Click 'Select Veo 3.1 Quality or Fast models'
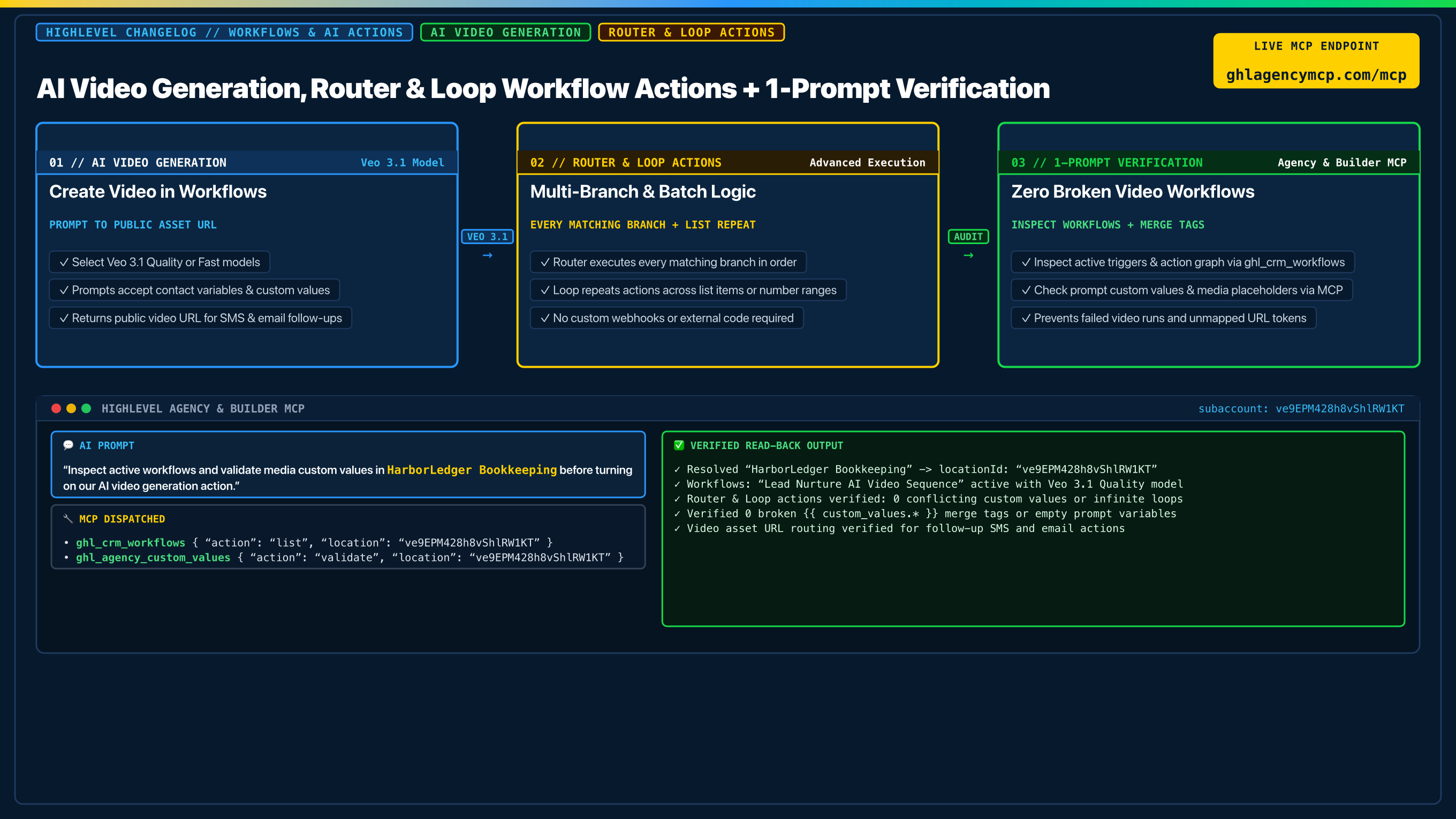1456x819 pixels. pyautogui.click(x=160, y=262)
